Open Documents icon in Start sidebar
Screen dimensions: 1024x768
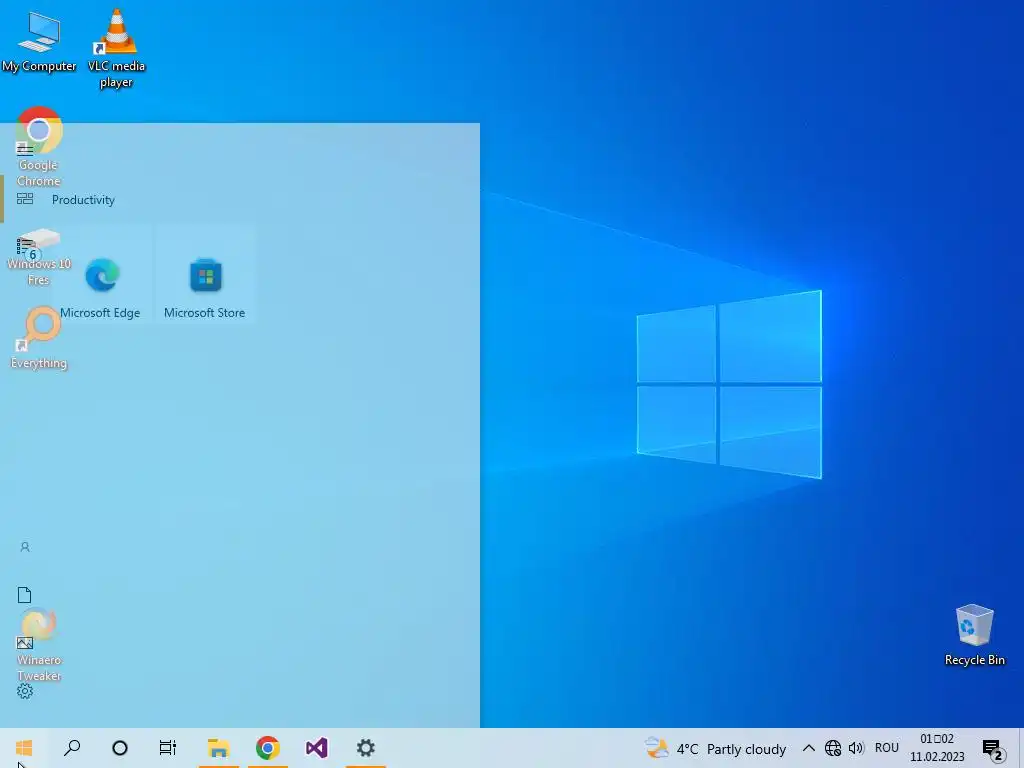coord(25,595)
